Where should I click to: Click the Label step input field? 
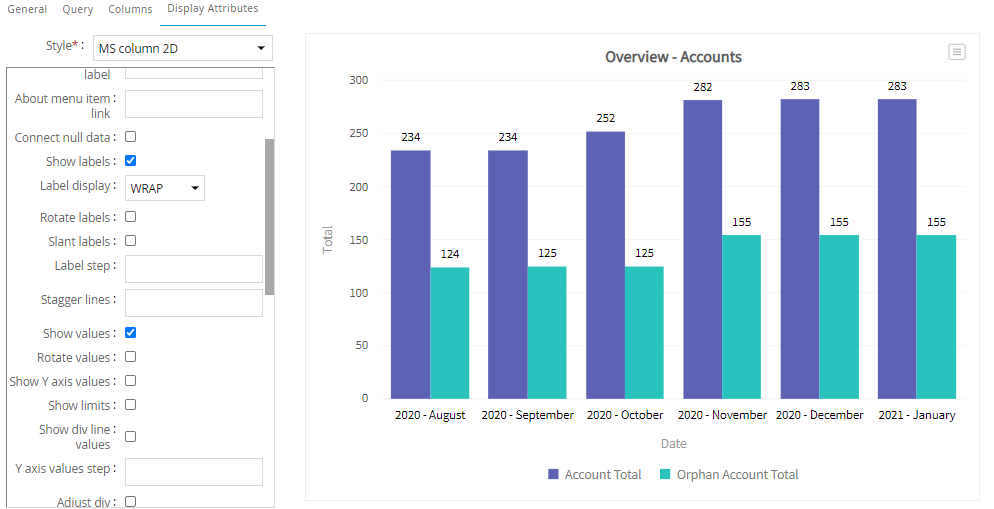tap(193, 268)
